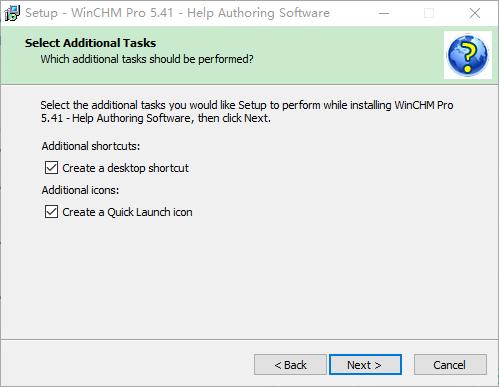Click the blue globe question mark icon
The height and width of the screenshot is (387, 499).
[468, 55]
